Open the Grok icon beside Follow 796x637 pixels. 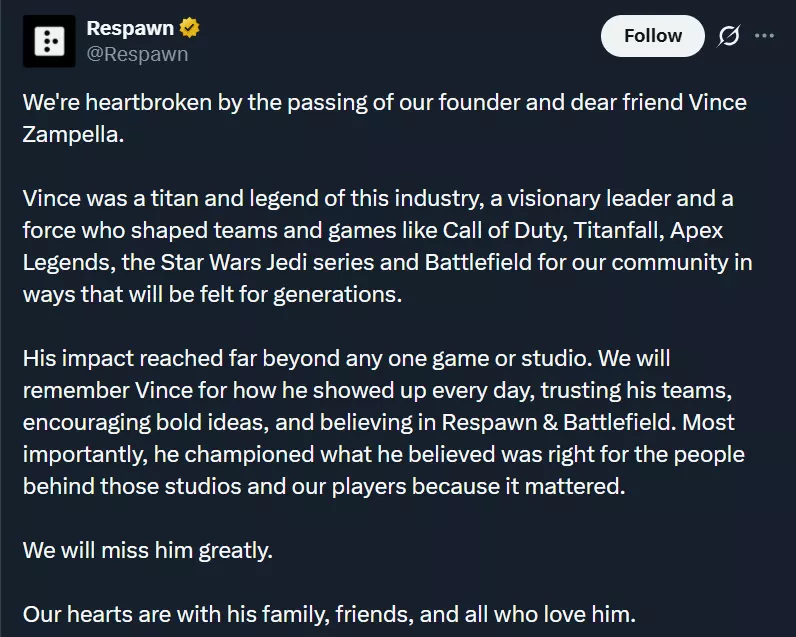[729, 36]
